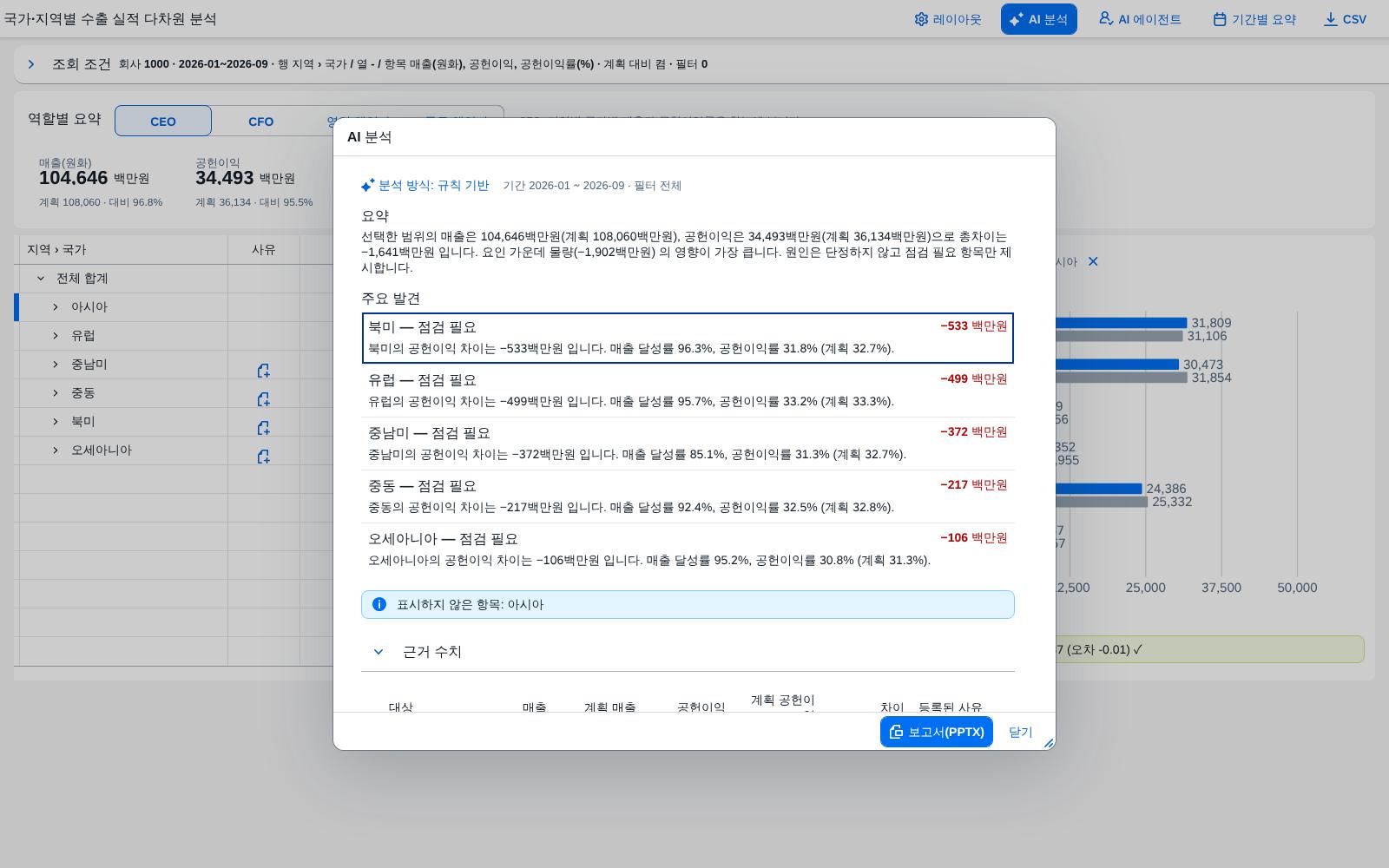
Task: Open 기간별 요약 calendar summary
Action: (x=1254, y=19)
